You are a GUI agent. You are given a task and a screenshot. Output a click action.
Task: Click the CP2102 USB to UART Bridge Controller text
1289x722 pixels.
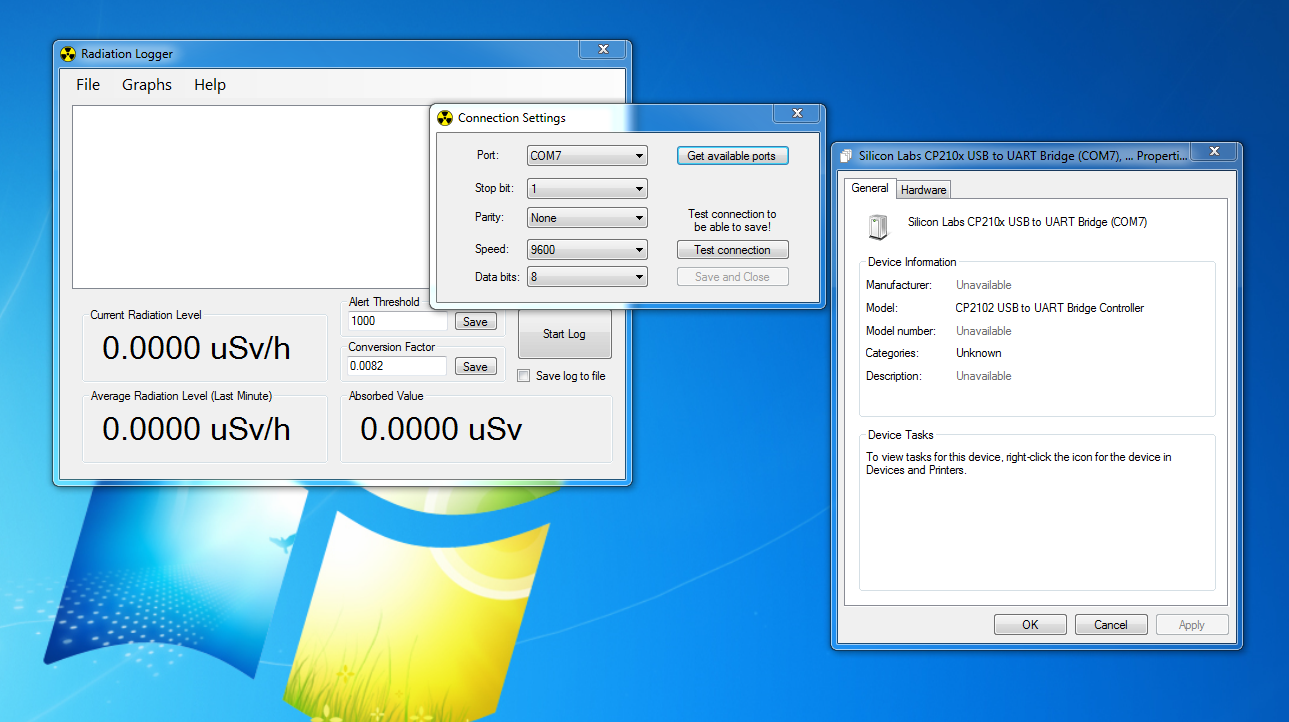click(x=1050, y=308)
